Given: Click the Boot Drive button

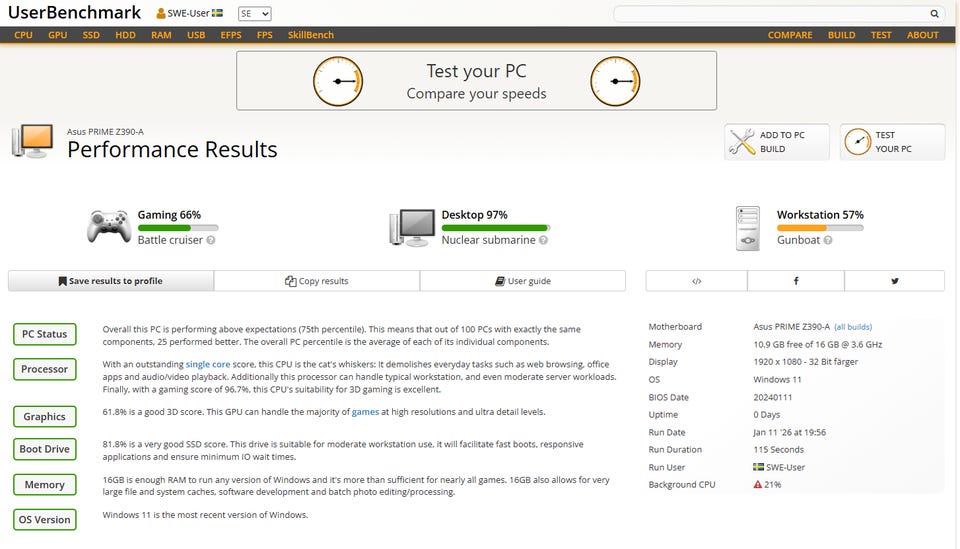Looking at the screenshot, I should [x=45, y=449].
